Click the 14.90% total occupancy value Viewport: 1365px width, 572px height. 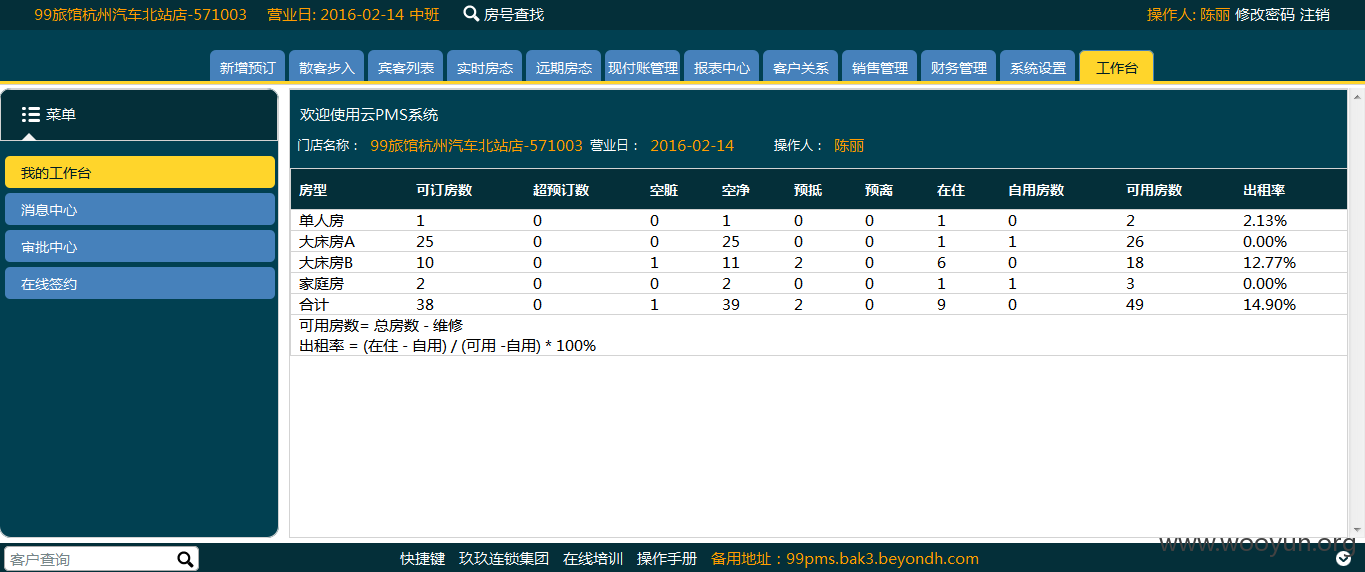click(x=1269, y=304)
